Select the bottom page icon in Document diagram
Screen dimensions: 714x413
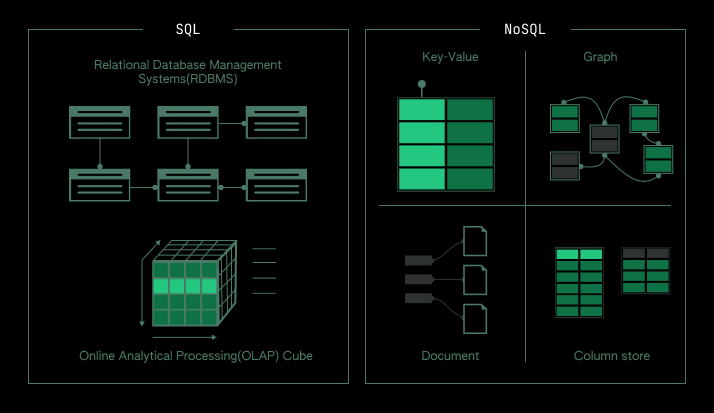(x=475, y=319)
